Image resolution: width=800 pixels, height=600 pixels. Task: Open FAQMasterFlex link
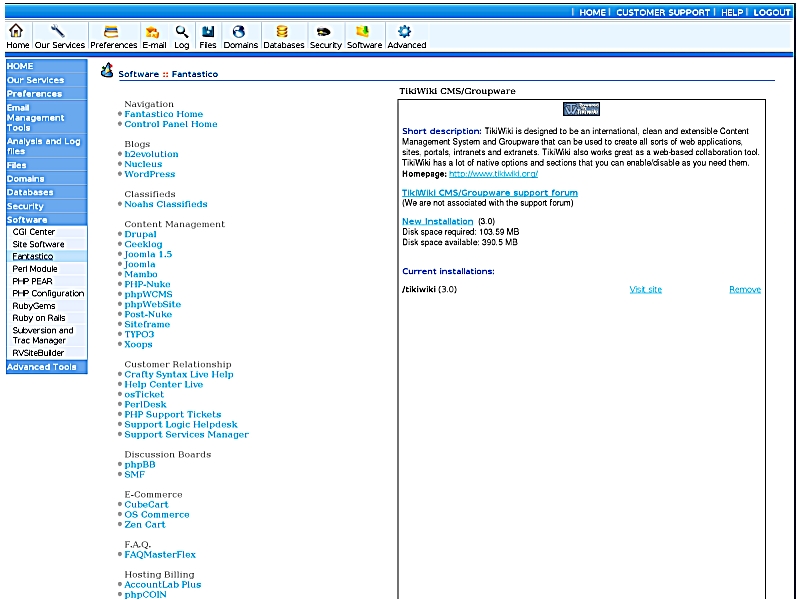[160, 555]
